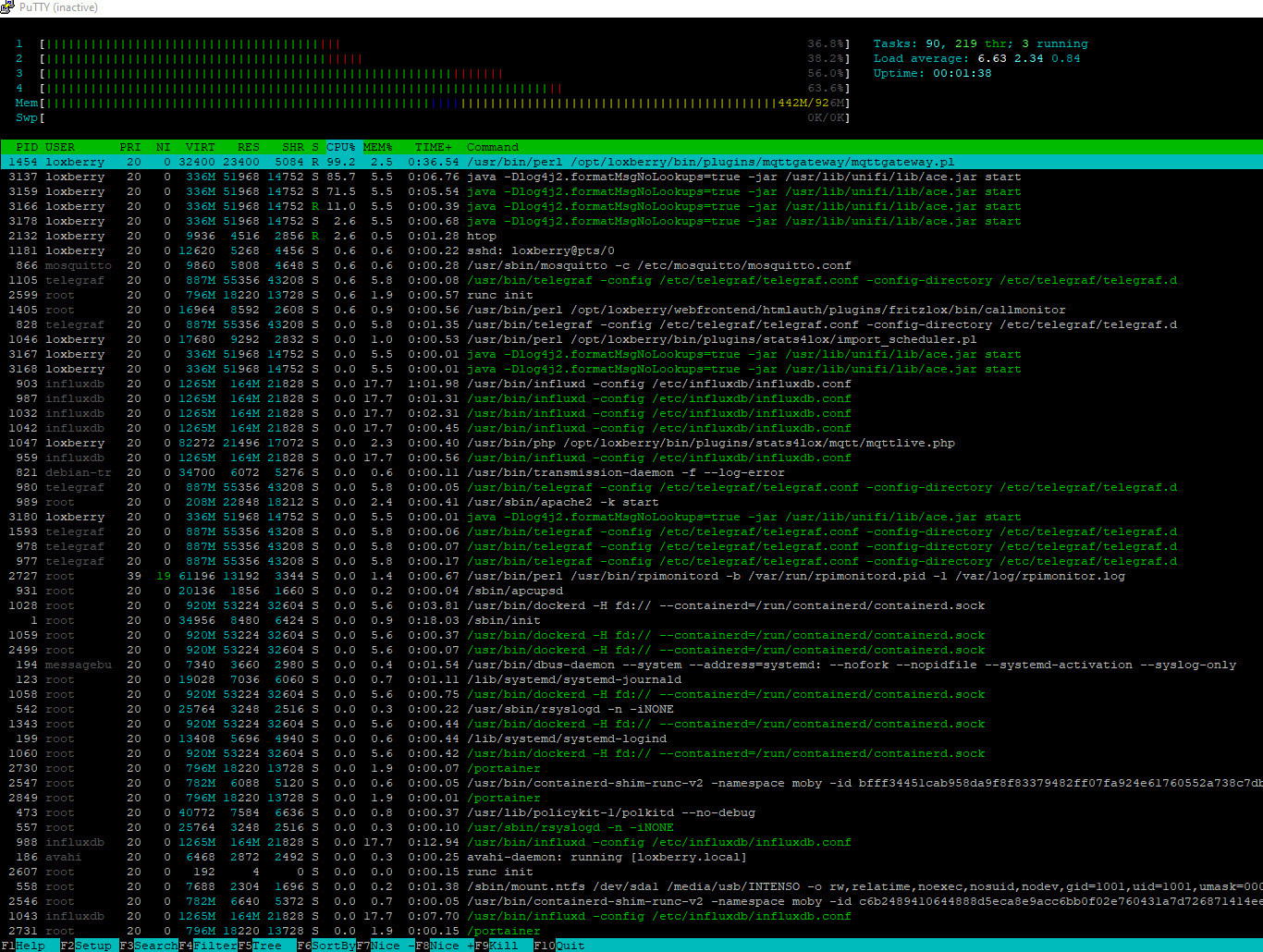Image resolution: width=1263 pixels, height=952 pixels.
Task: Open the F6 SortBy list
Action: [332, 946]
